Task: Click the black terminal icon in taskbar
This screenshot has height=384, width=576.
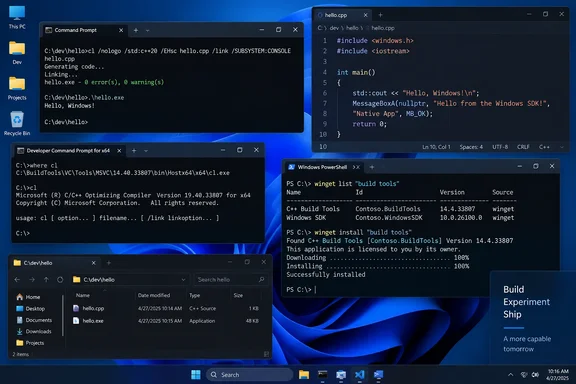Action: pos(323,374)
